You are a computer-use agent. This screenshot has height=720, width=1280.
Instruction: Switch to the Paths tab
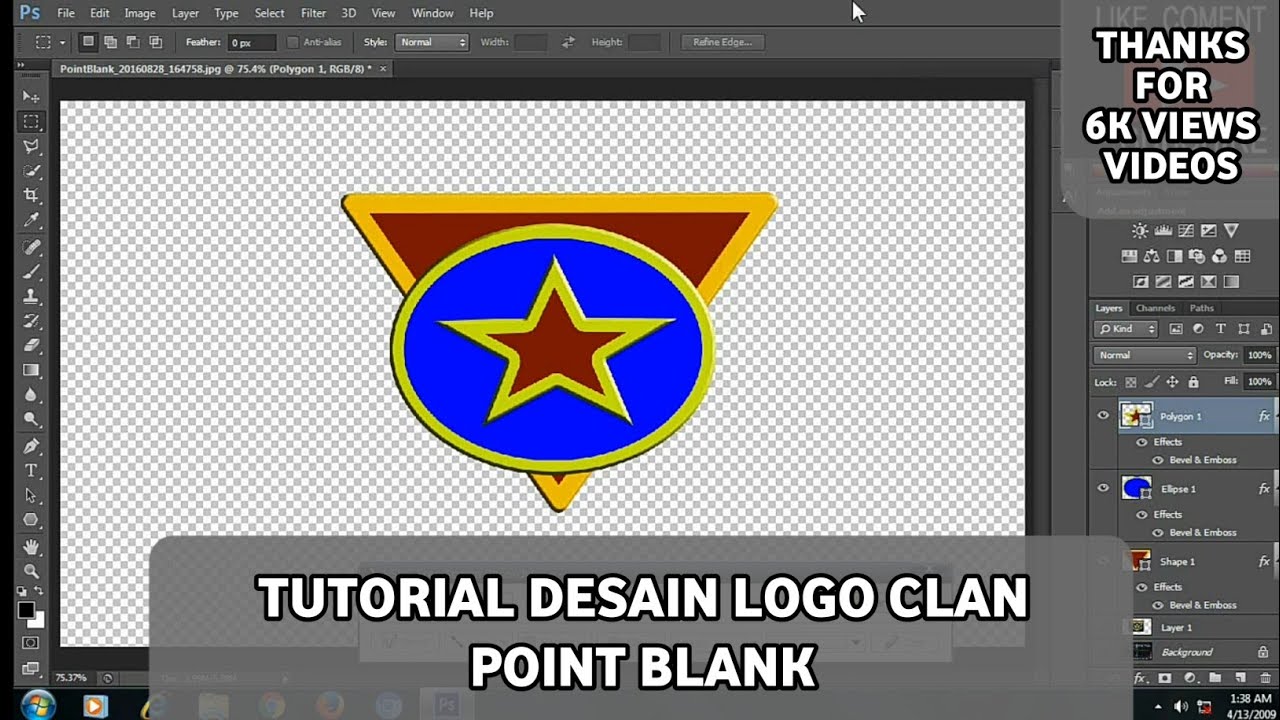click(1201, 308)
